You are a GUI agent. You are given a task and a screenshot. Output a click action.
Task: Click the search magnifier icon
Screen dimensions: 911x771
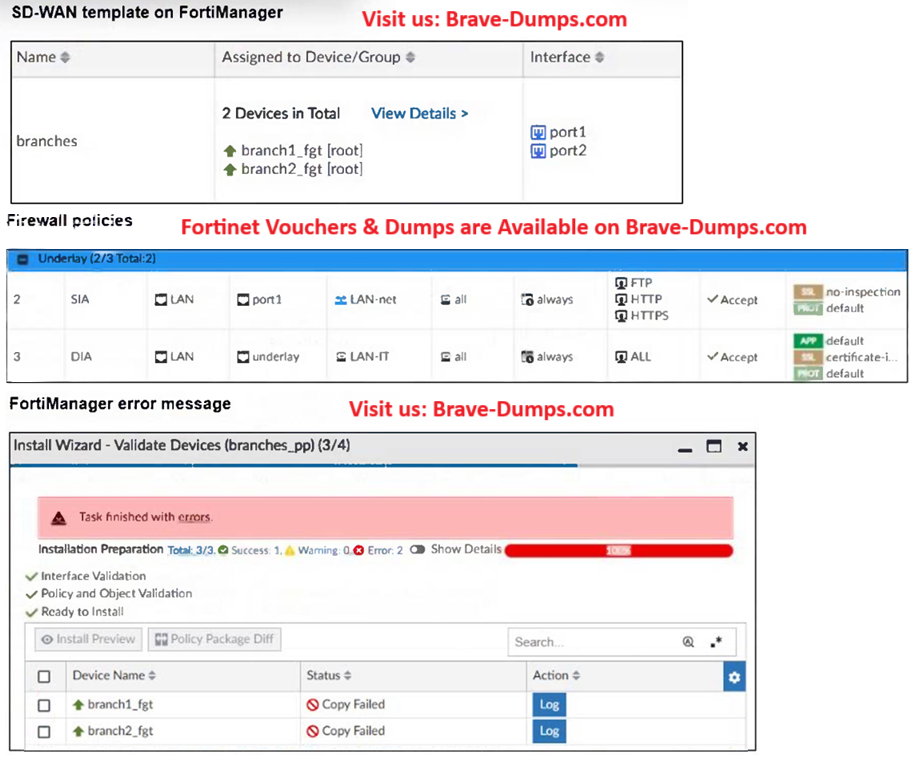tap(688, 642)
